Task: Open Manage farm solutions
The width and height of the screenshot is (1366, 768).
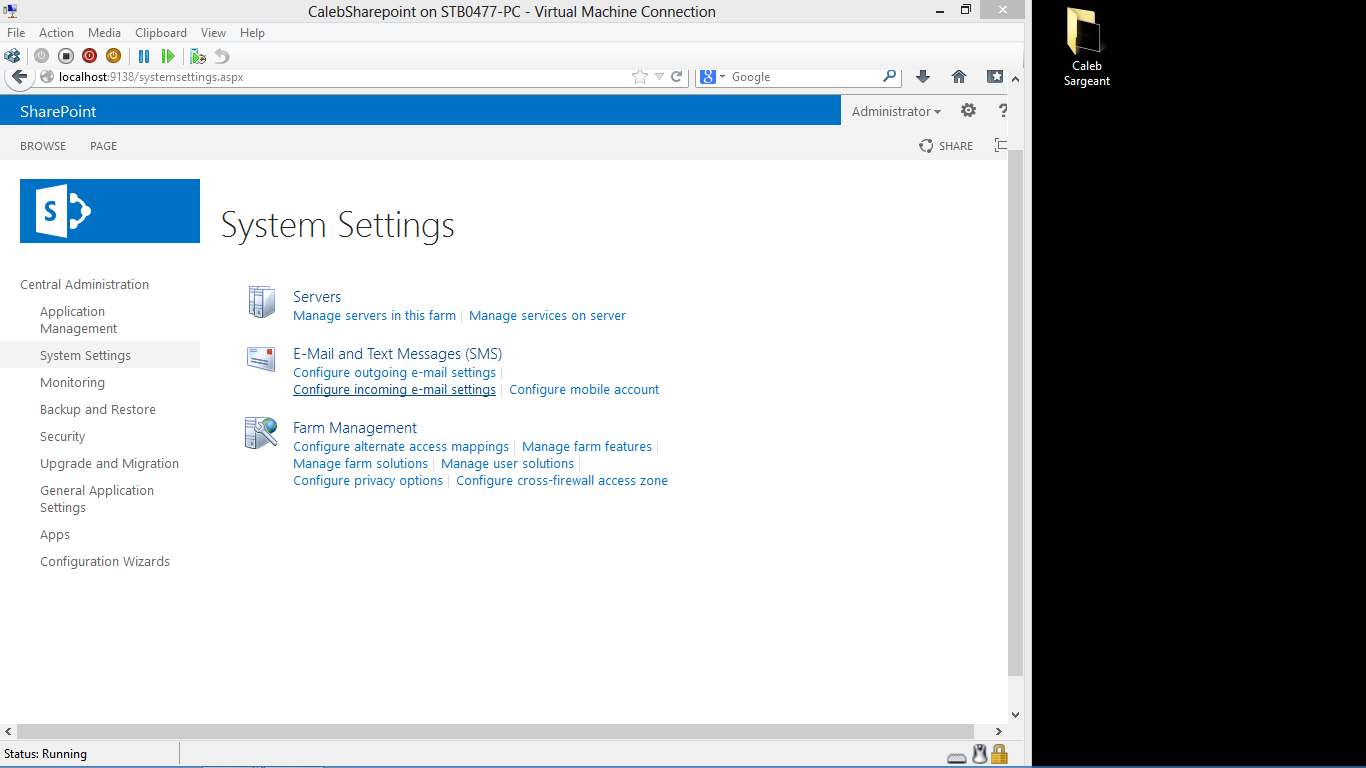Action: 360,464
